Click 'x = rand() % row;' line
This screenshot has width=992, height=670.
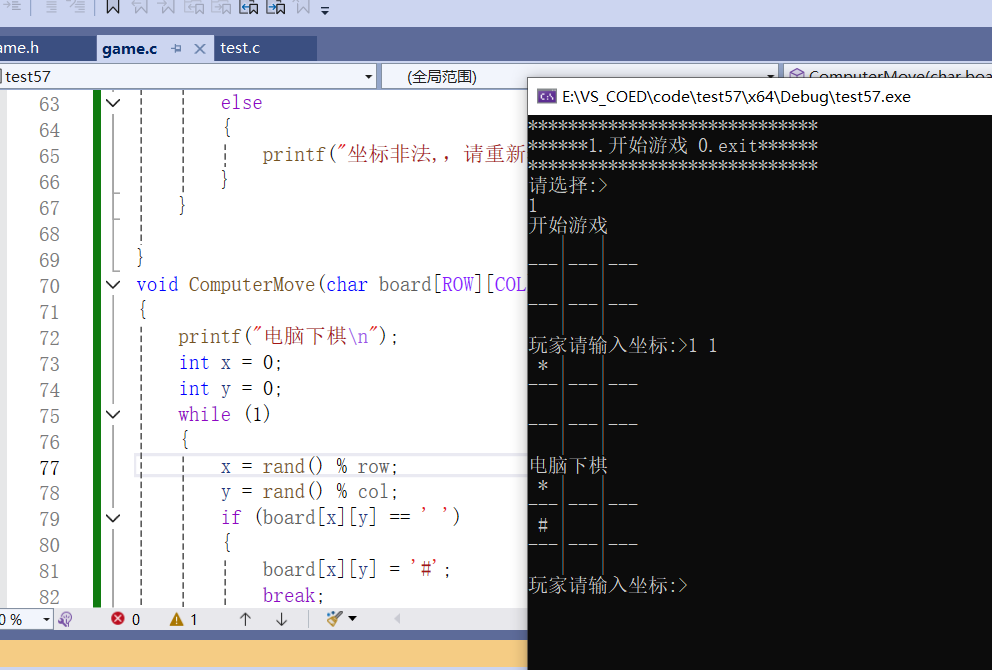pyautogui.click(x=309, y=467)
